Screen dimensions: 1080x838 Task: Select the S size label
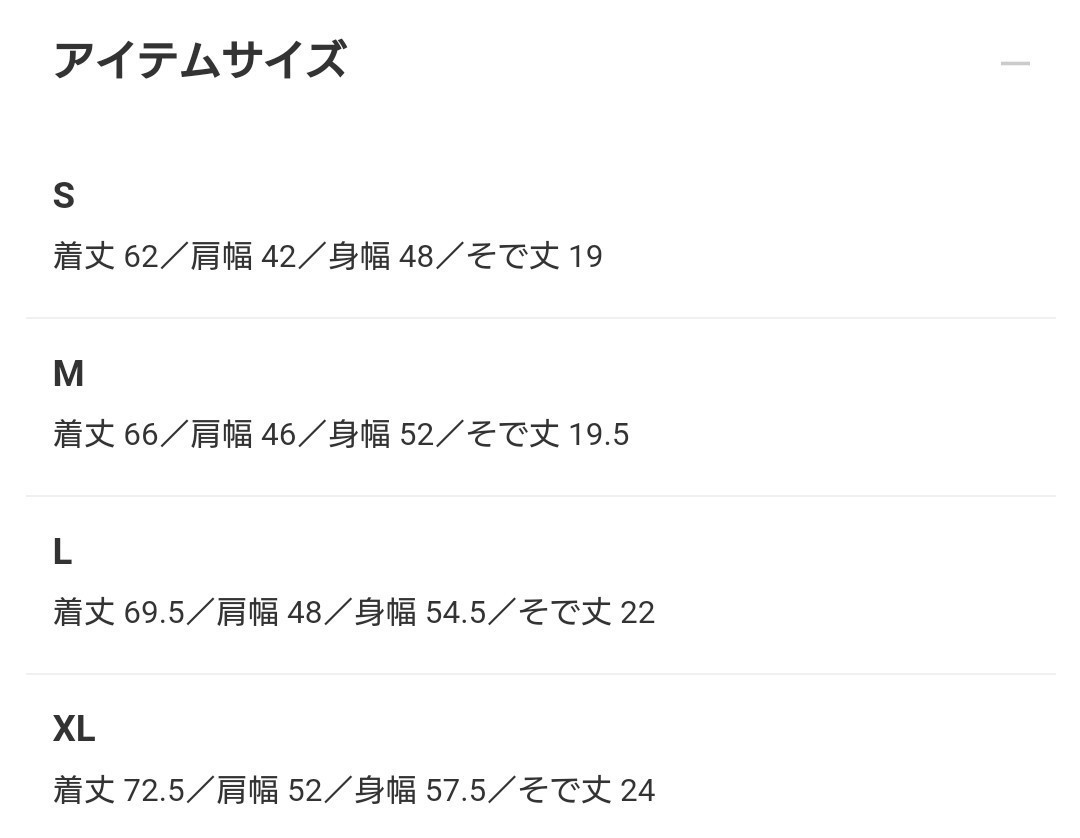[x=64, y=196]
